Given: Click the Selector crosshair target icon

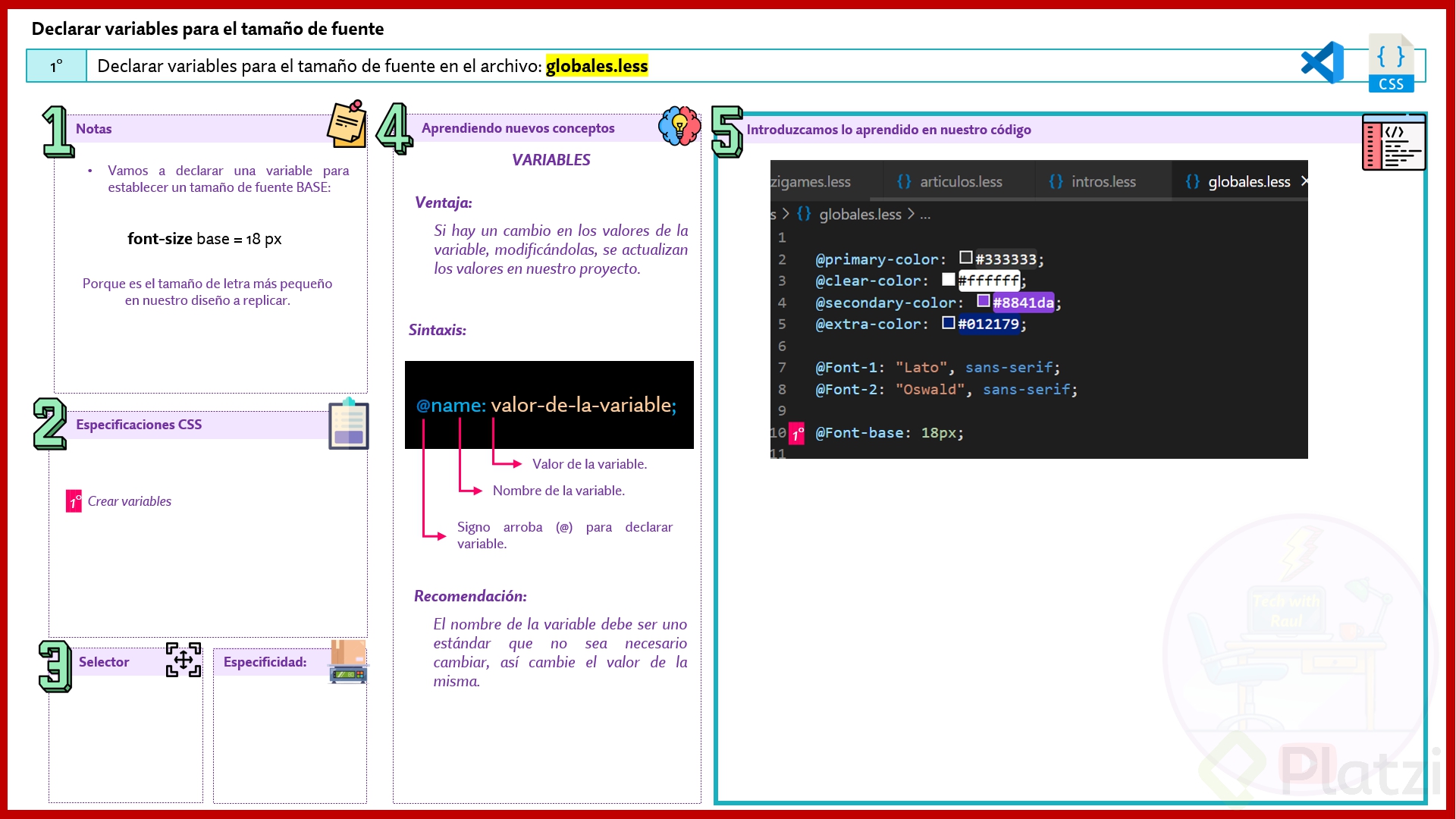Looking at the screenshot, I should click(x=184, y=660).
